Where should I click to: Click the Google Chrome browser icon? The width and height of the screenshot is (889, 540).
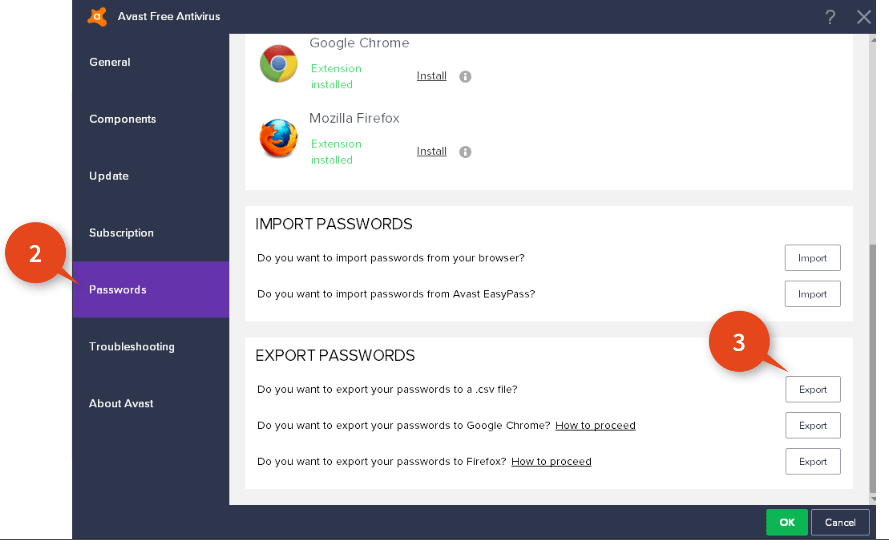[x=278, y=64]
